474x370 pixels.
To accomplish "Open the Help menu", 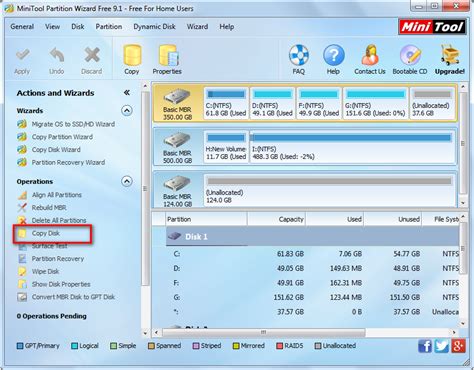I will (227, 27).
